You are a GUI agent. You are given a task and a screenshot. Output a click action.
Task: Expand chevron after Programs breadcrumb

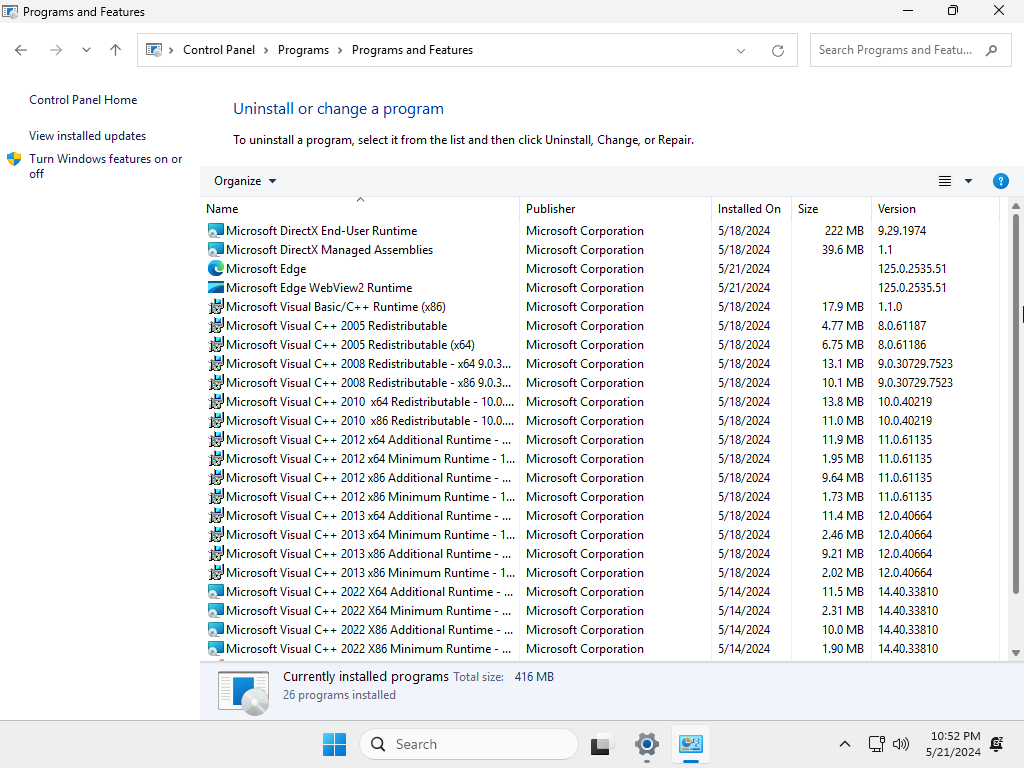[x=340, y=50]
